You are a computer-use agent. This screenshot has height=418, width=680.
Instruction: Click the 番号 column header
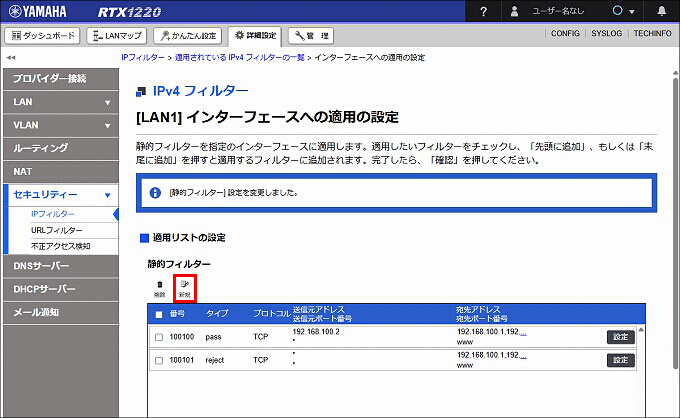177,314
